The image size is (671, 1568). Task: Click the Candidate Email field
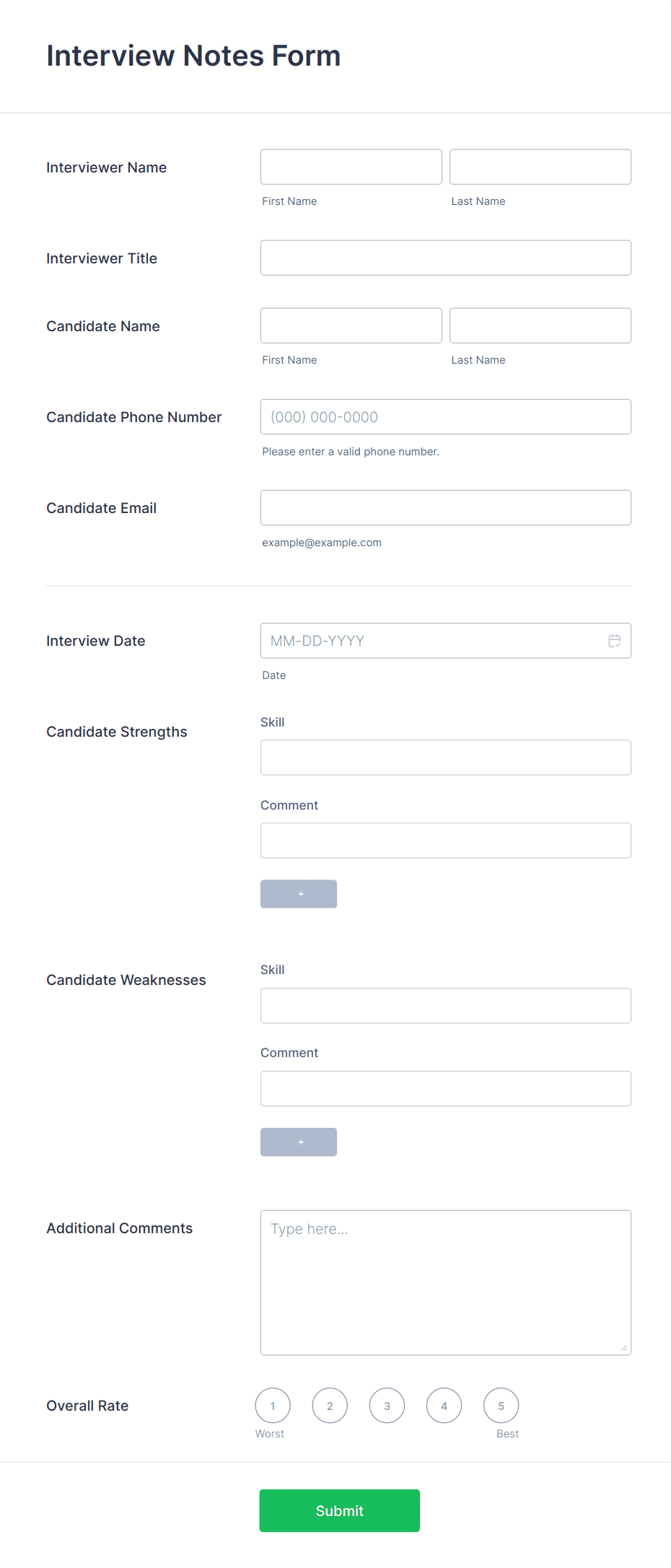click(445, 507)
